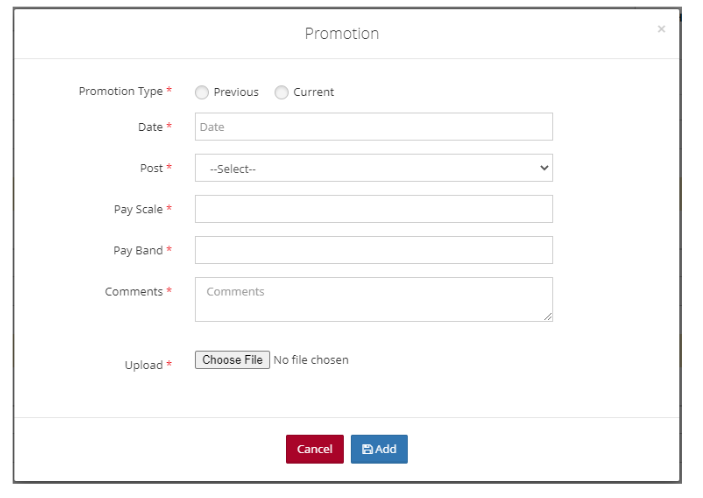Click into the Pay Band field
Viewport: 703px width, 498px height.
373,250
